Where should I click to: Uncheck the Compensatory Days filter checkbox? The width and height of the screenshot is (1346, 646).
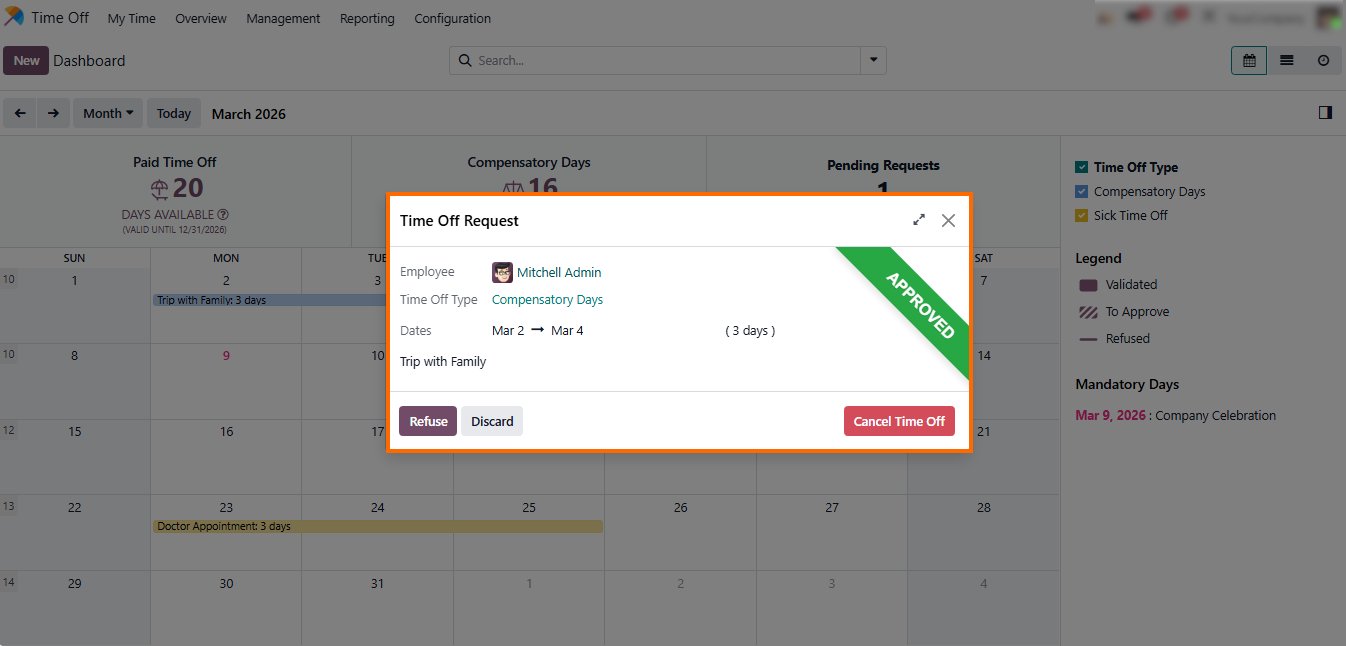[x=1081, y=191]
